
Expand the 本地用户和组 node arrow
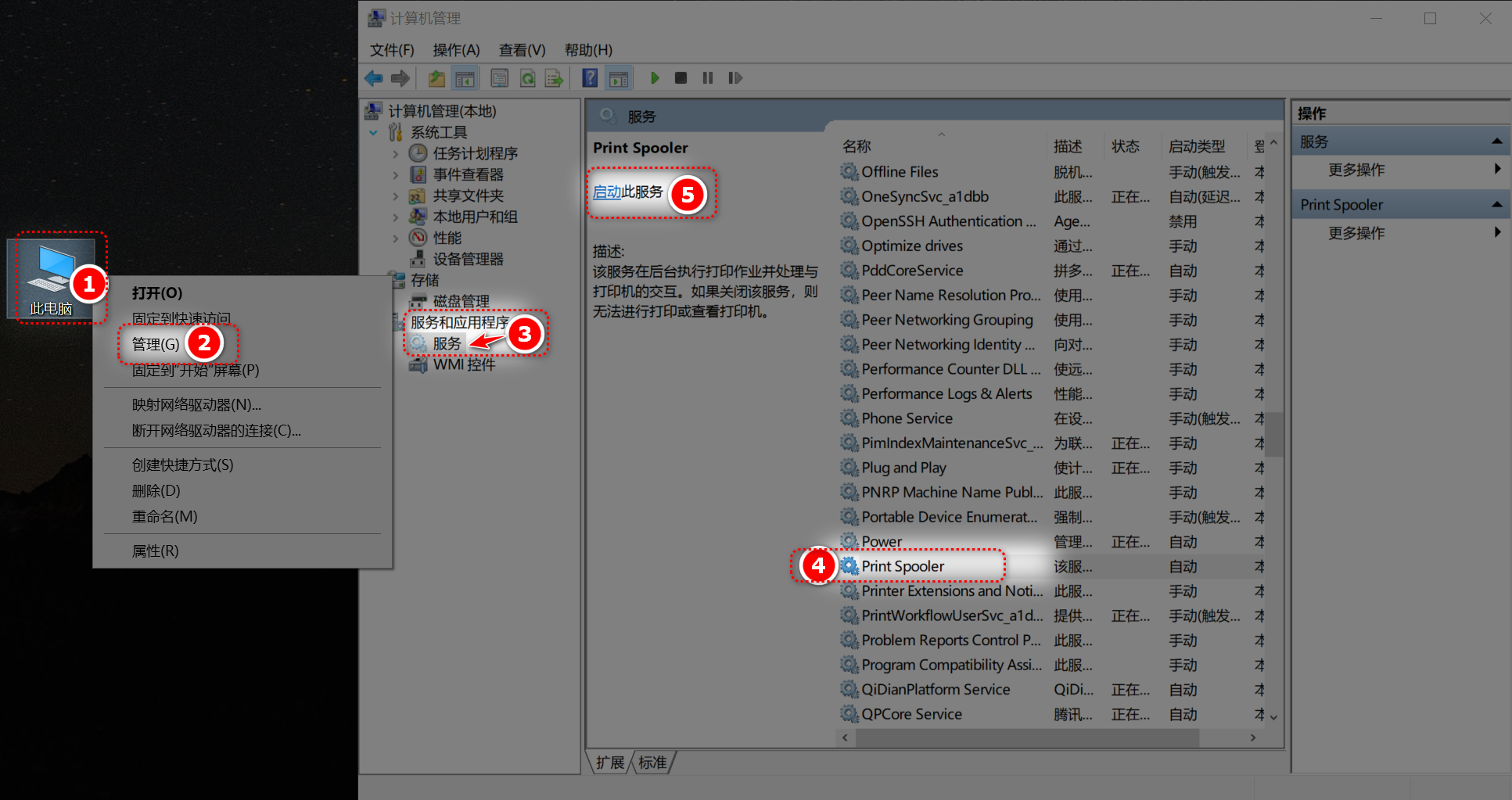395,217
